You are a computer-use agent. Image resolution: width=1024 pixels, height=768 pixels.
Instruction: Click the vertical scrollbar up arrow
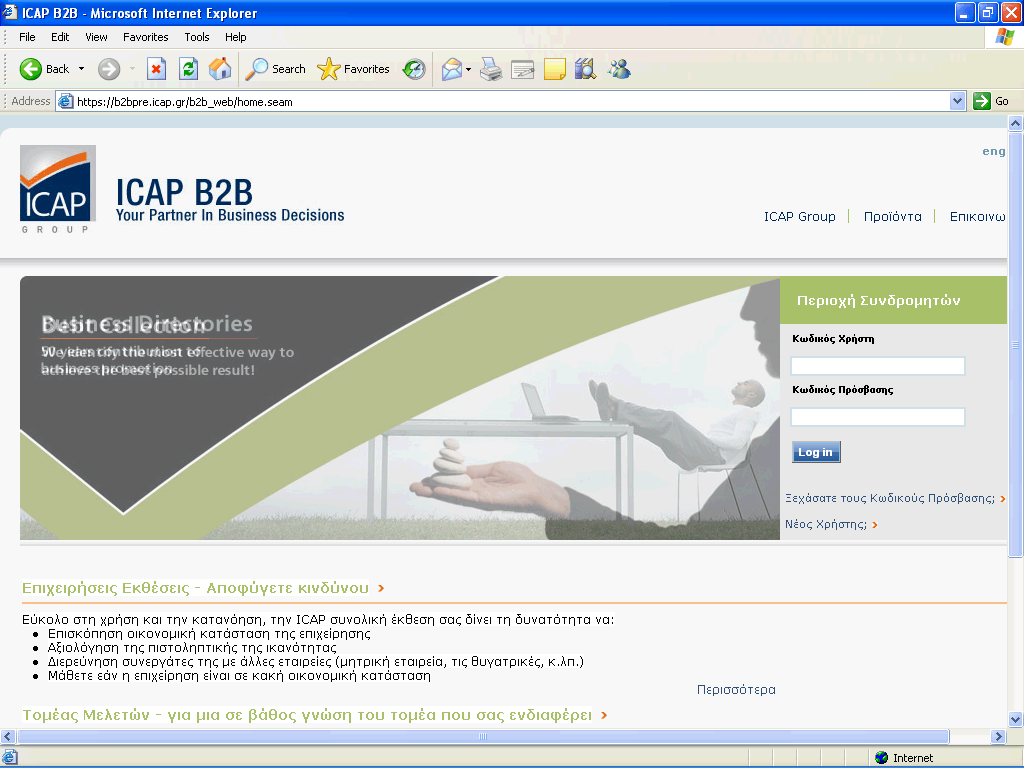pyautogui.click(x=1015, y=123)
